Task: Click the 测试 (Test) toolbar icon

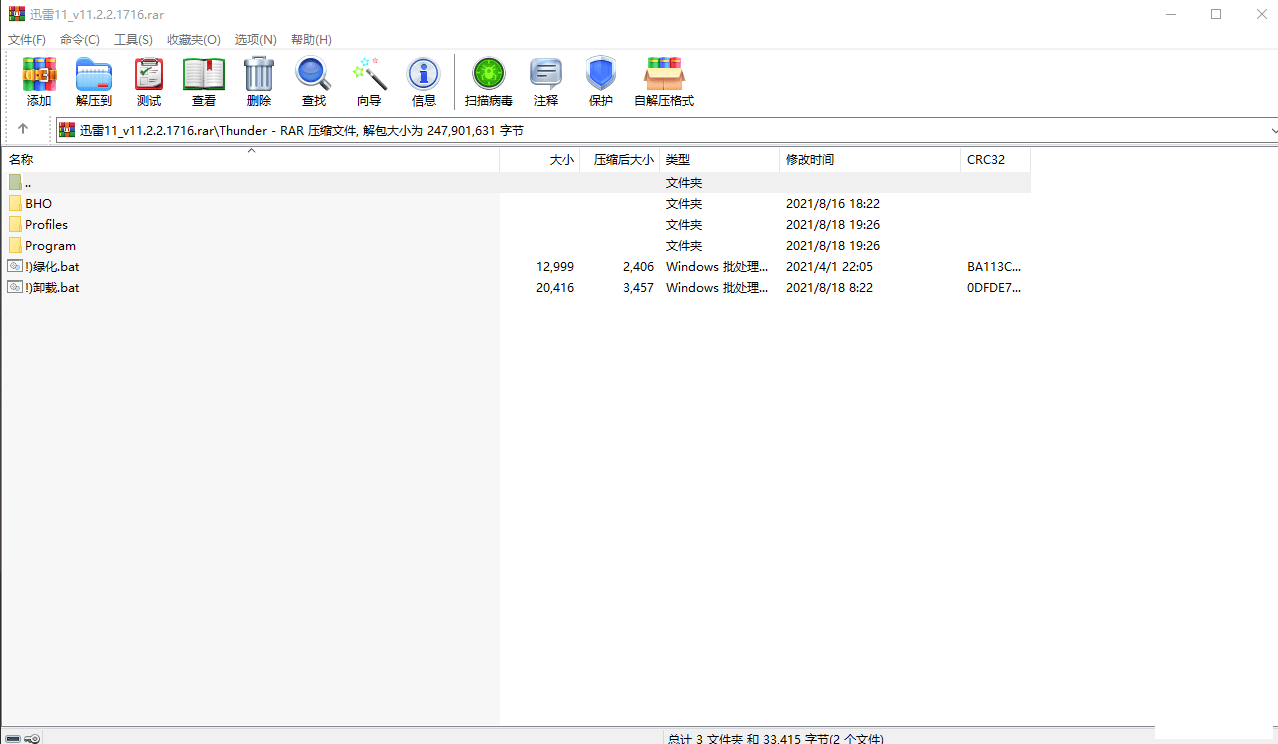Action: point(149,75)
